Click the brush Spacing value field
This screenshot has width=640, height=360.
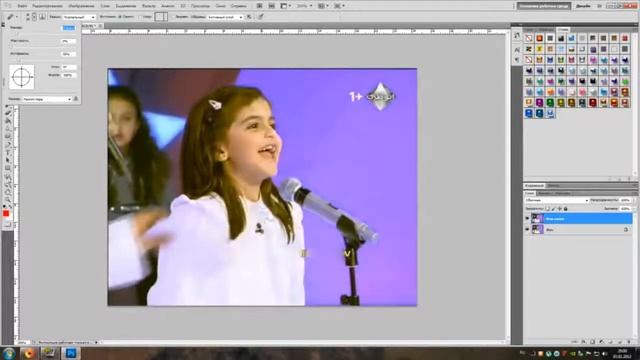[x=69, y=54]
